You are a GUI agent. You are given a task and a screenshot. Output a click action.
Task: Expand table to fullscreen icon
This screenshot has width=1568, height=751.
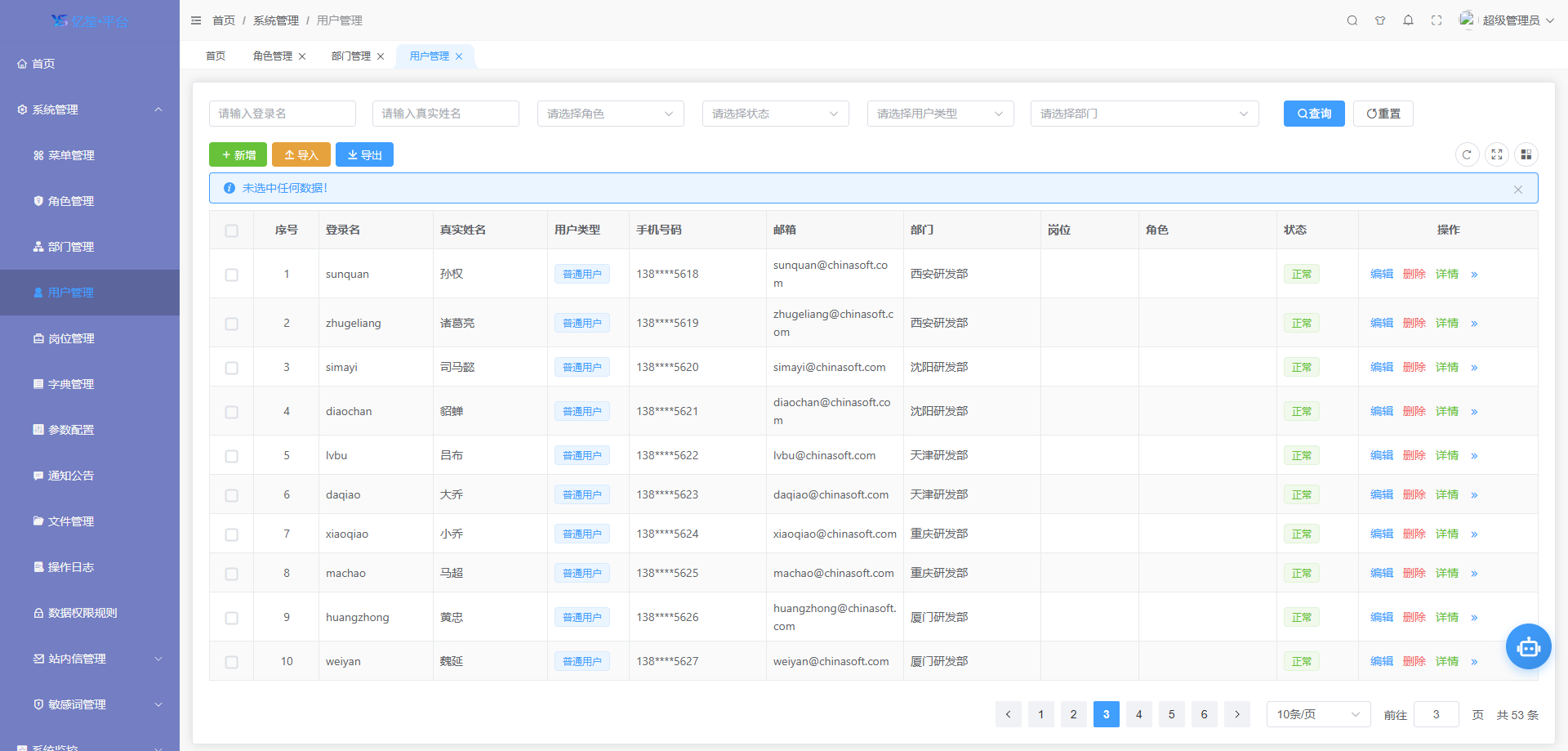tap(1497, 154)
